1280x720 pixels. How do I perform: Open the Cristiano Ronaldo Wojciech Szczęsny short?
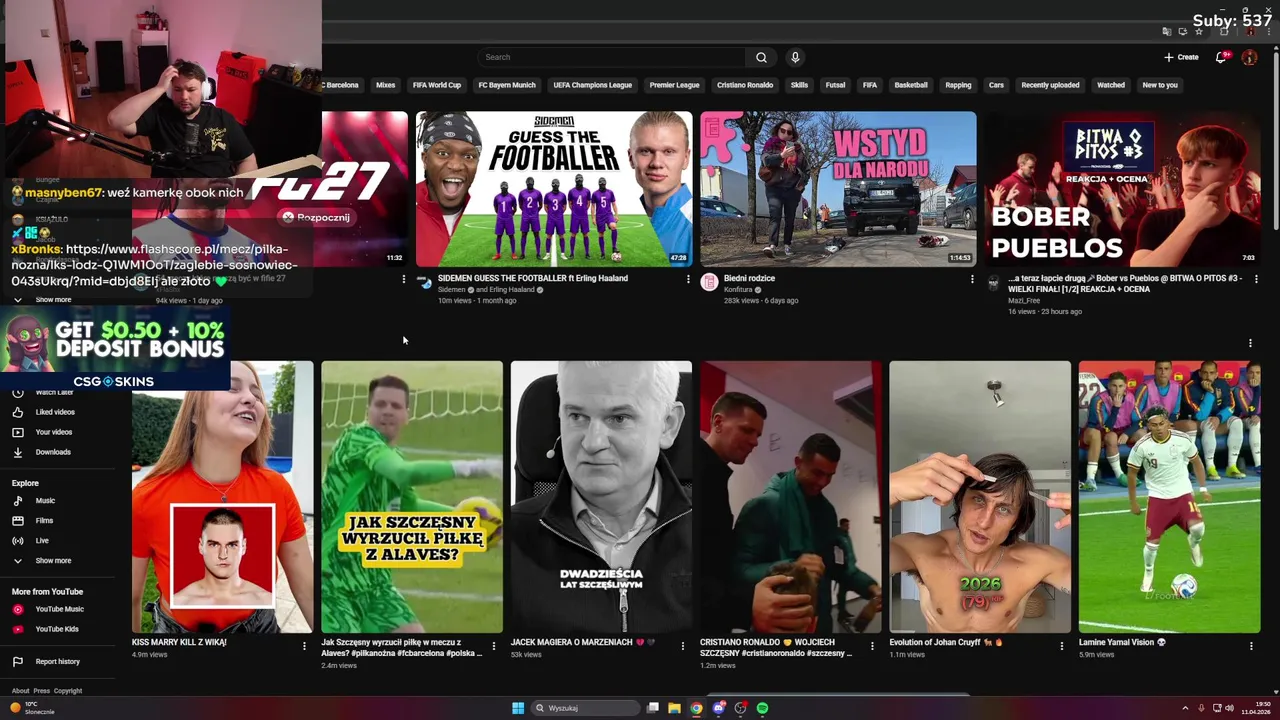(x=791, y=497)
